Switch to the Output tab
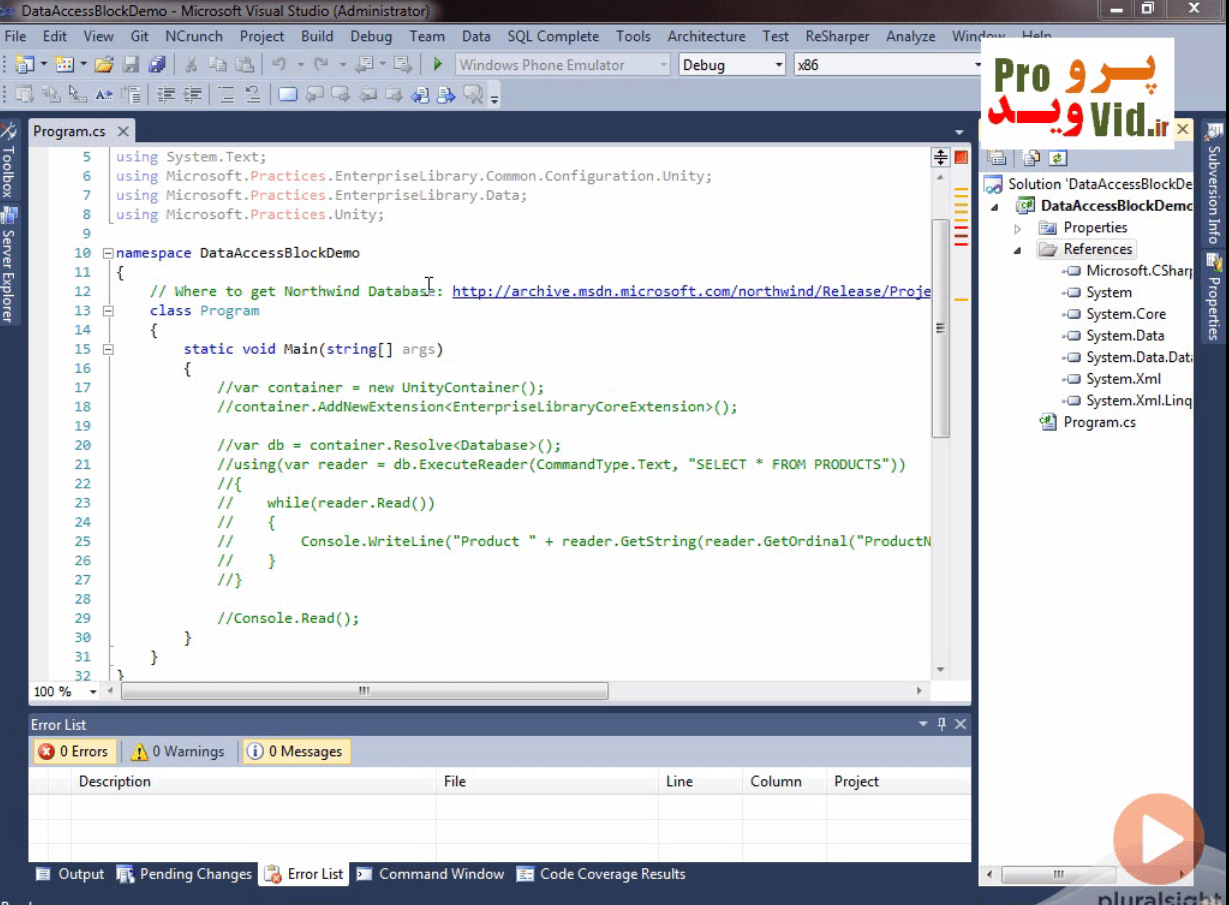This screenshot has width=1229, height=905. [x=70, y=874]
